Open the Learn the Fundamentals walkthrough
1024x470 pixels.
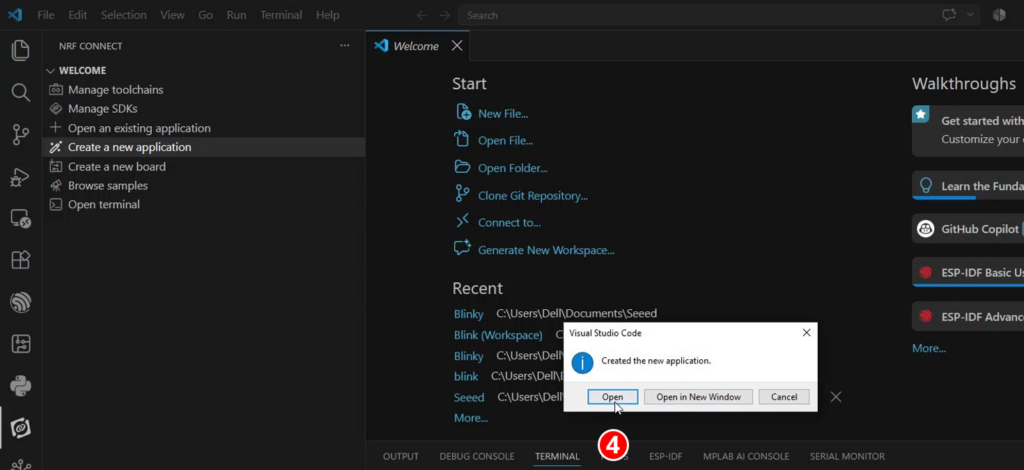click(x=968, y=186)
